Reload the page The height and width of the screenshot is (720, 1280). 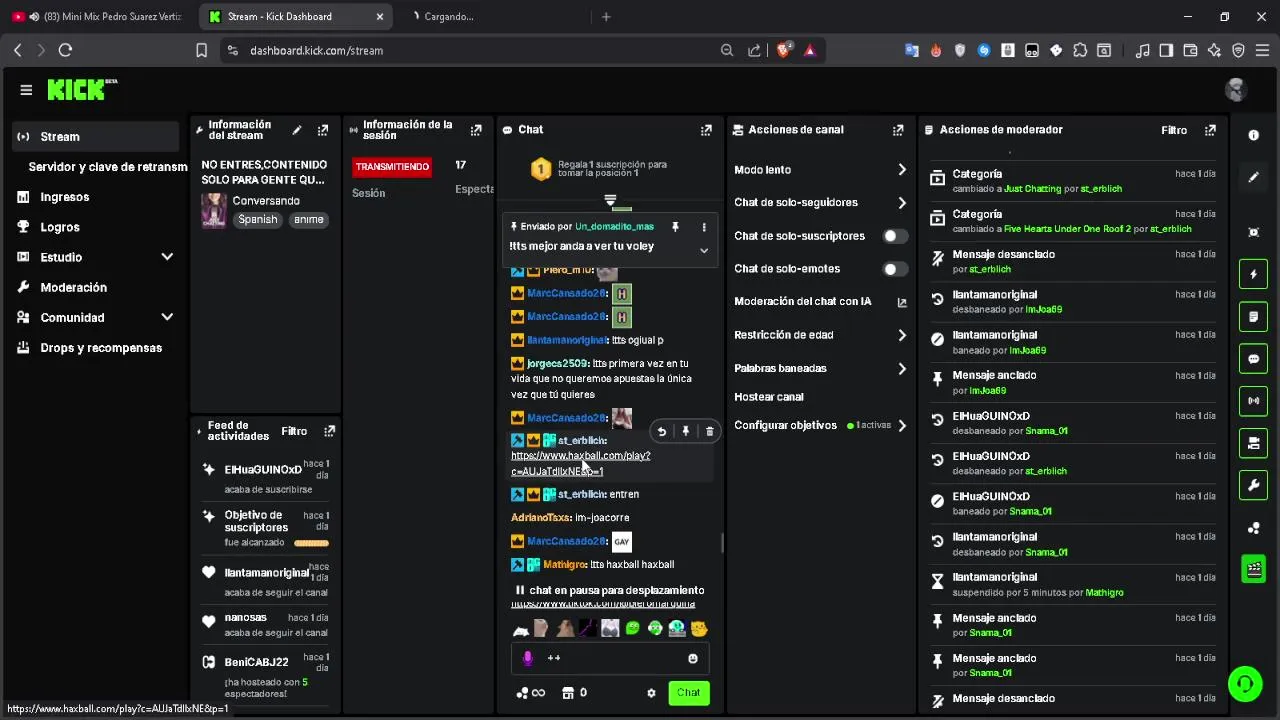(x=65, y=50)
